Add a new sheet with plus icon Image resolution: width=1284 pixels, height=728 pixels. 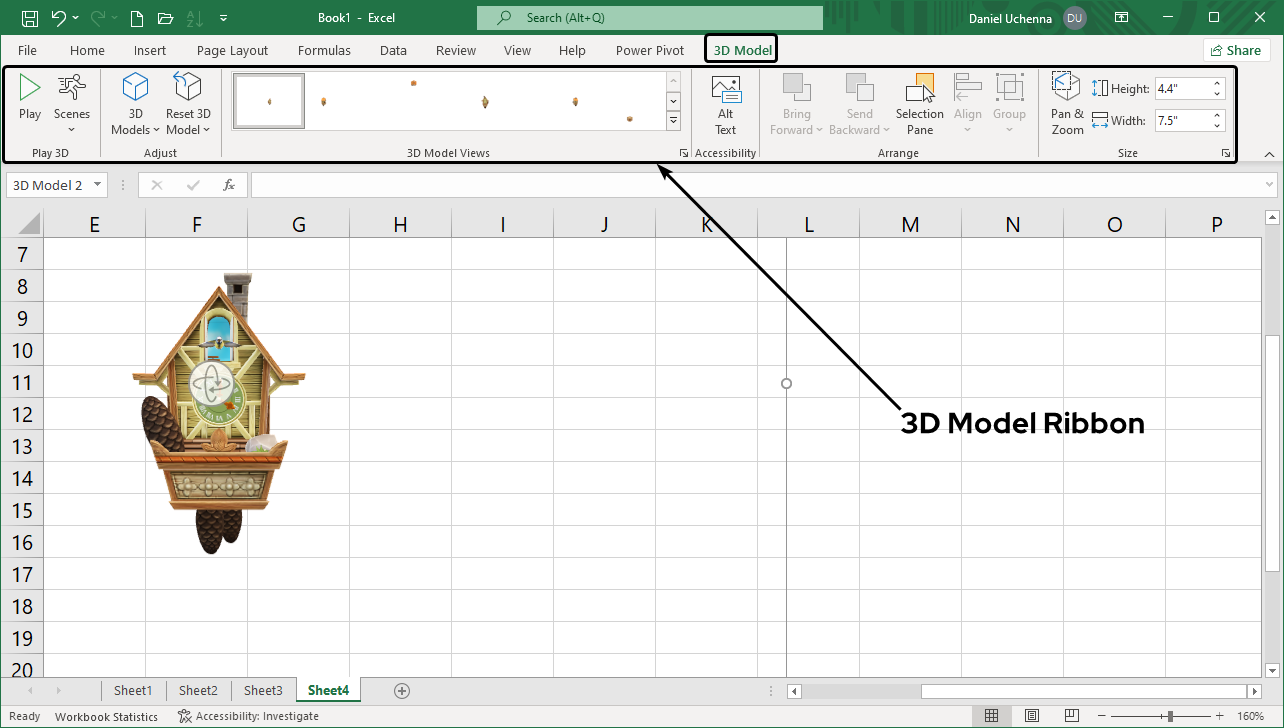[x=402, y=690]
